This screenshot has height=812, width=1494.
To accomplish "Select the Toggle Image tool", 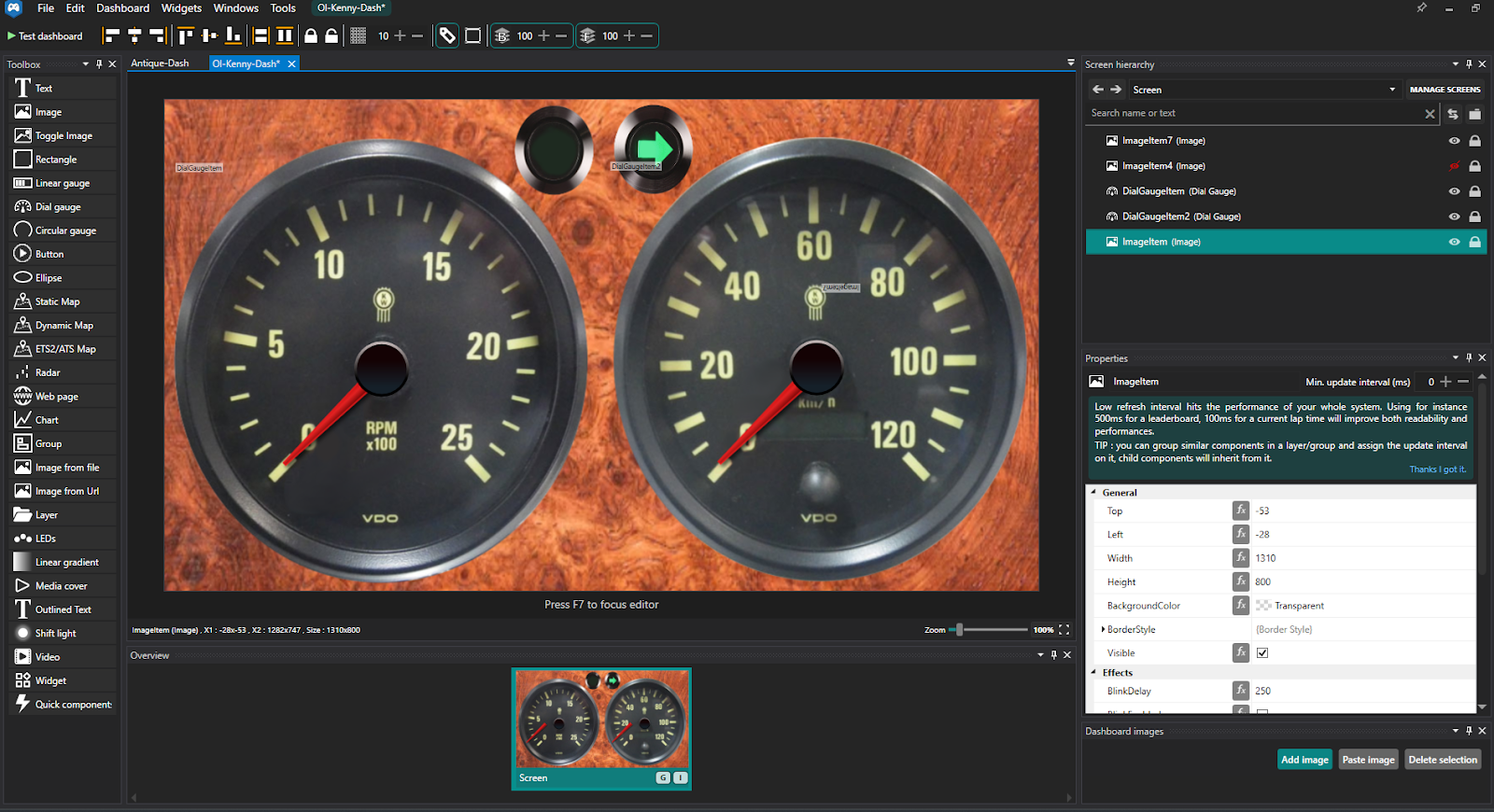I will click(x=63, y=135).
